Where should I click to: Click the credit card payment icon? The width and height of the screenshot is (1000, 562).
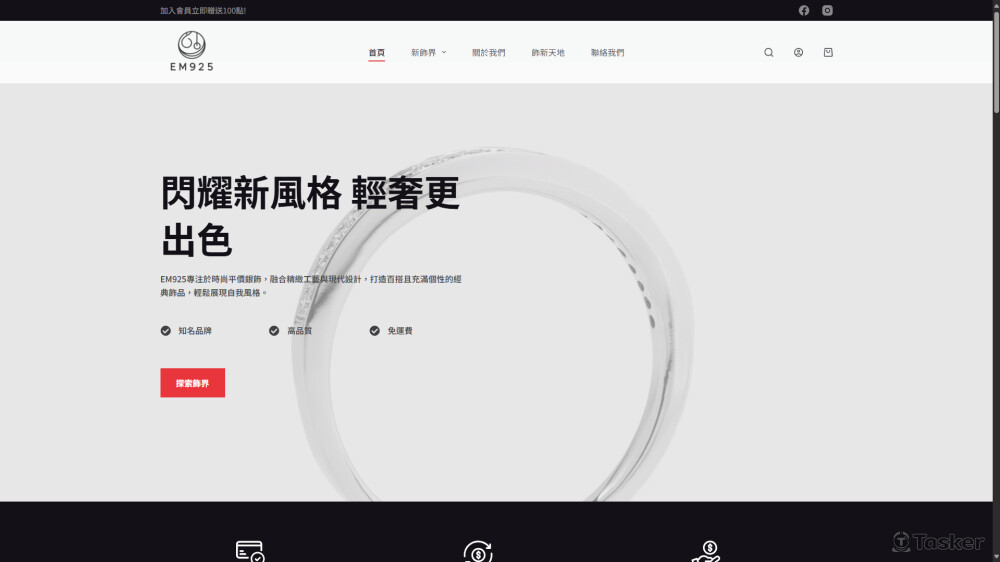tap(250, 551)
